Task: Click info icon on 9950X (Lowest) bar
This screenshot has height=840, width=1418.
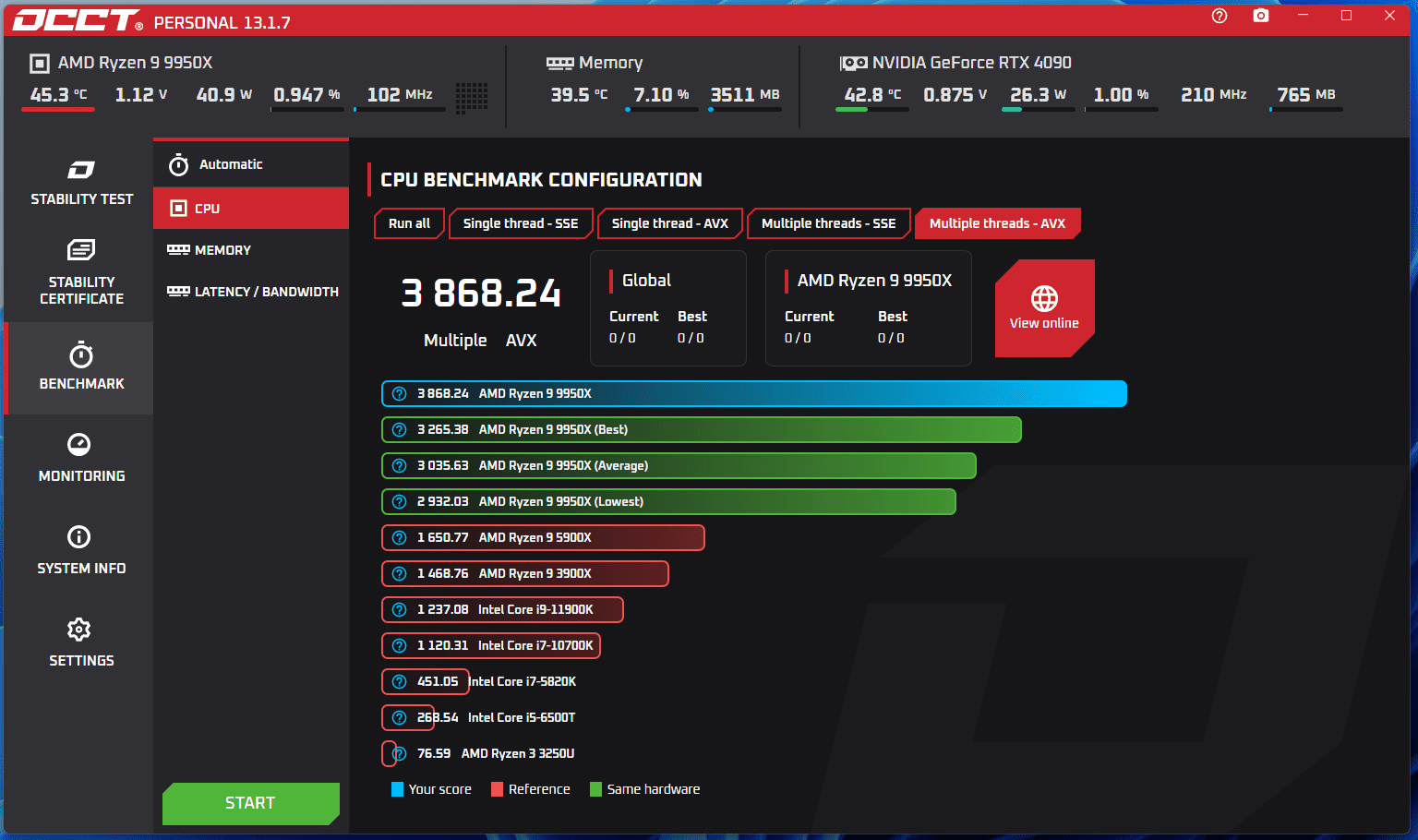Action: pos(399,501)
